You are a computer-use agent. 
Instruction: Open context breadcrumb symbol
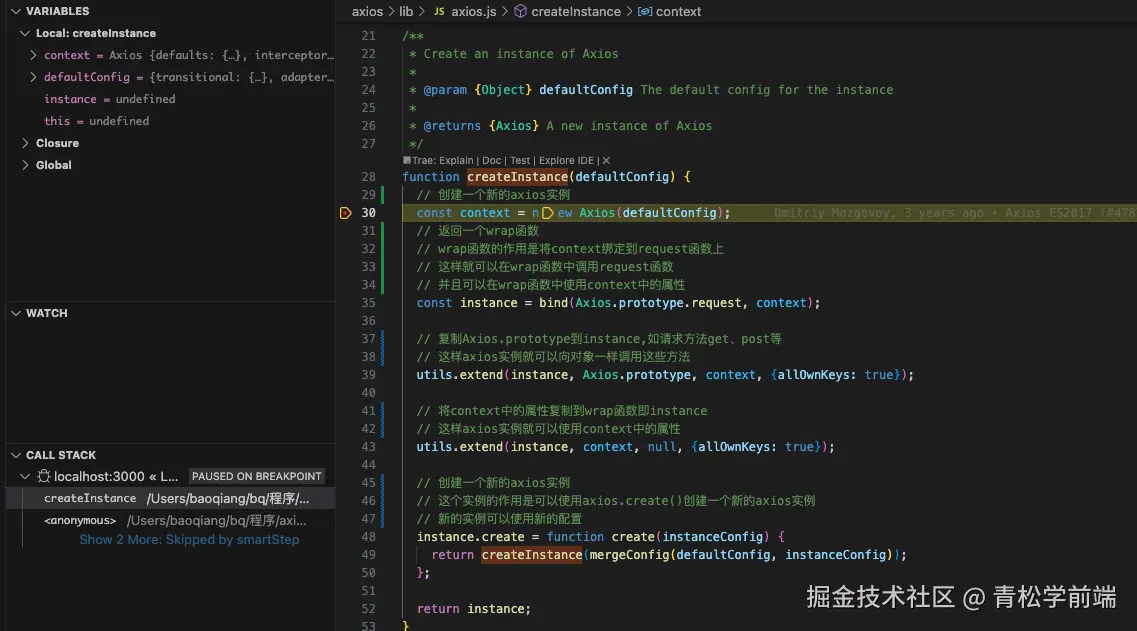coord(678,12)
